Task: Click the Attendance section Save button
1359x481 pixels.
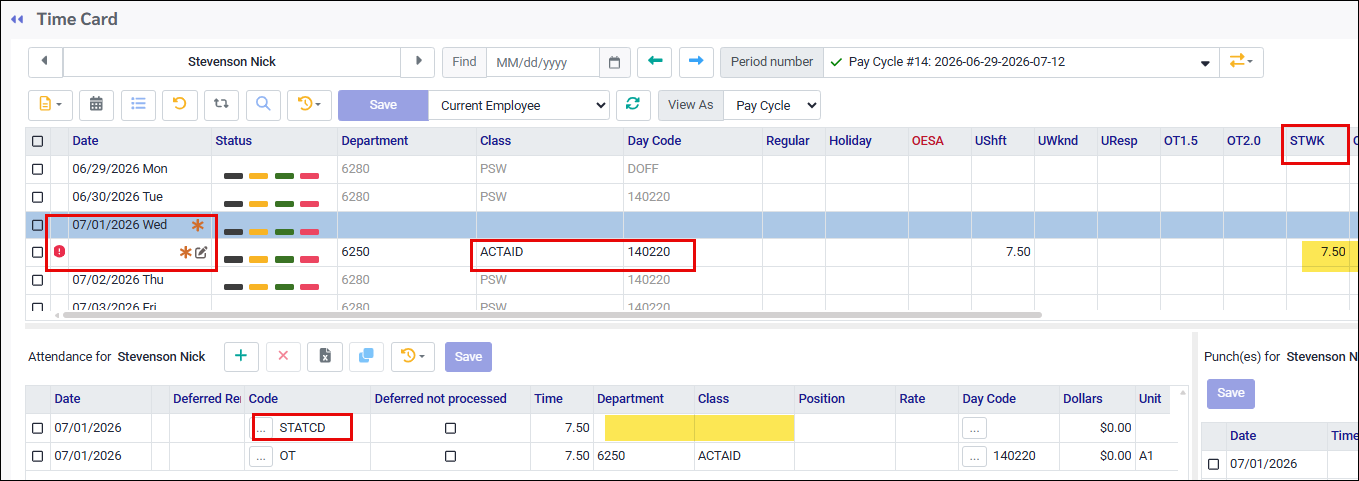Action: 468,356
